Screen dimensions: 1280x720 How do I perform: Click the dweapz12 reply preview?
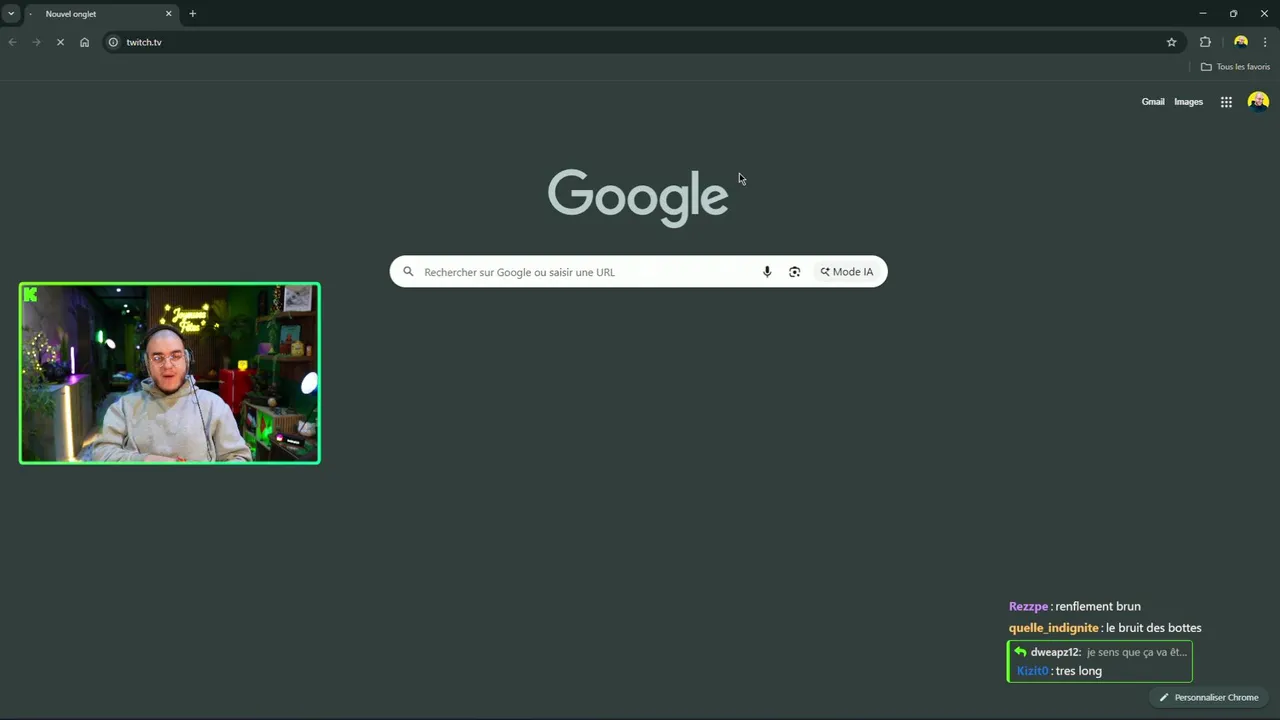click(1100, 652)
